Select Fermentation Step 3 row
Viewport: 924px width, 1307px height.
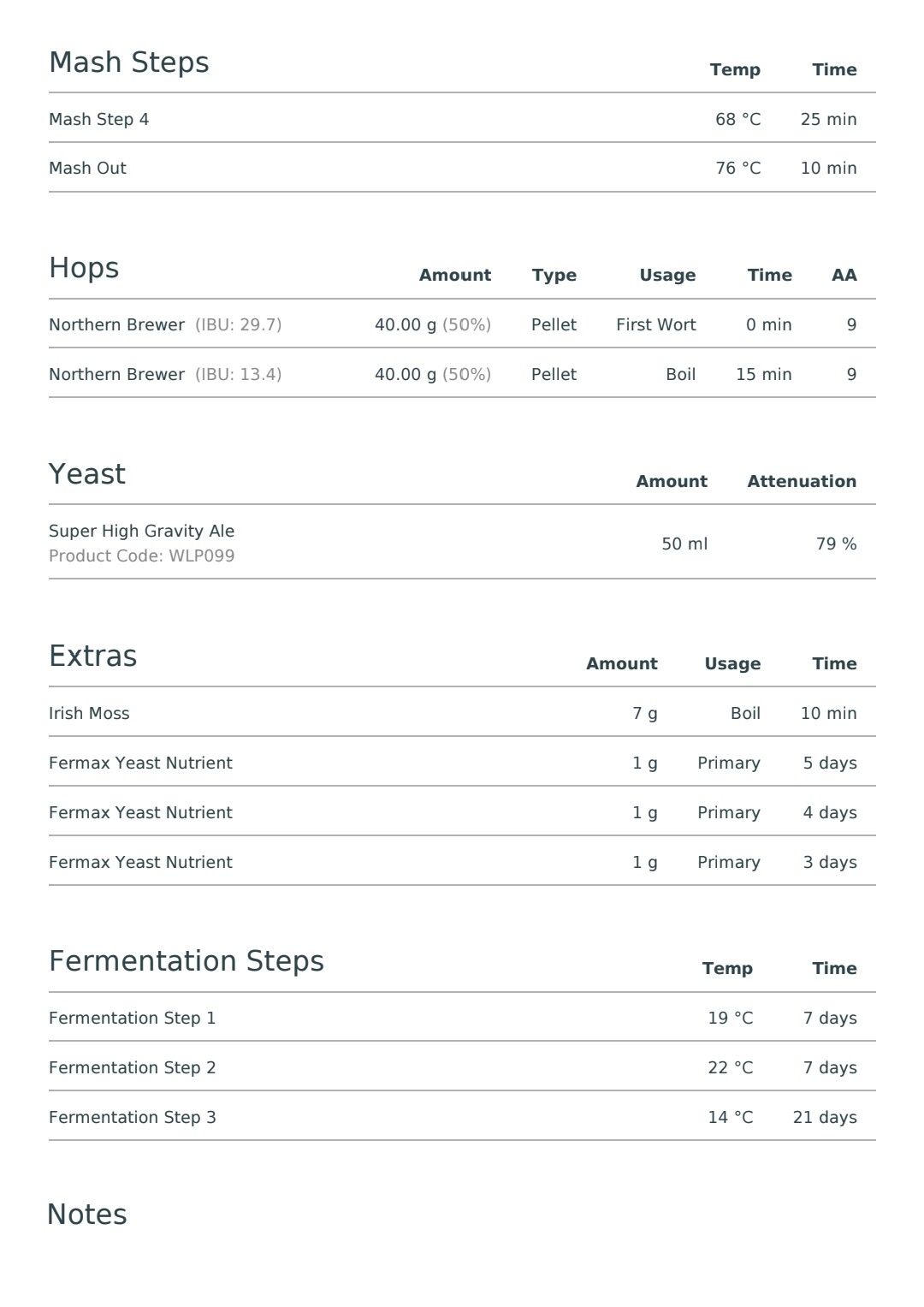pyautogui.click(x=462, y=1116)
